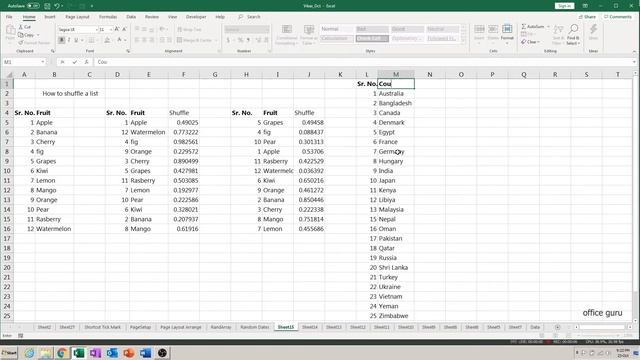
Task: Apply the Check Cell style
Action: 372,38
